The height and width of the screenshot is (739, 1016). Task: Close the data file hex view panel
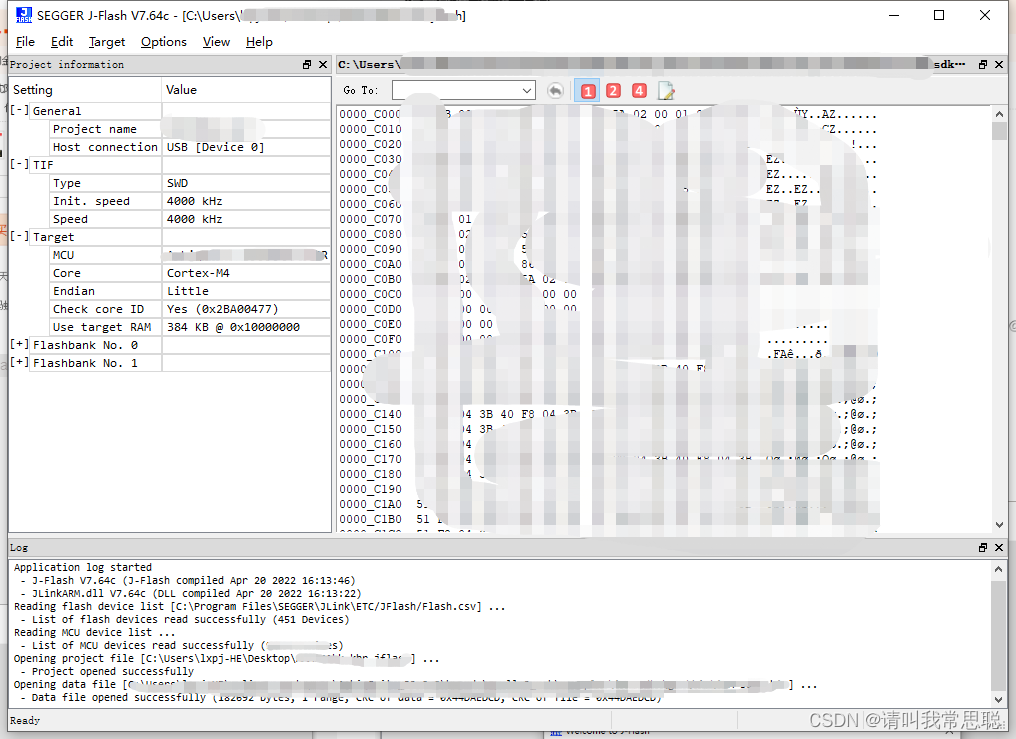coord(999,64)
